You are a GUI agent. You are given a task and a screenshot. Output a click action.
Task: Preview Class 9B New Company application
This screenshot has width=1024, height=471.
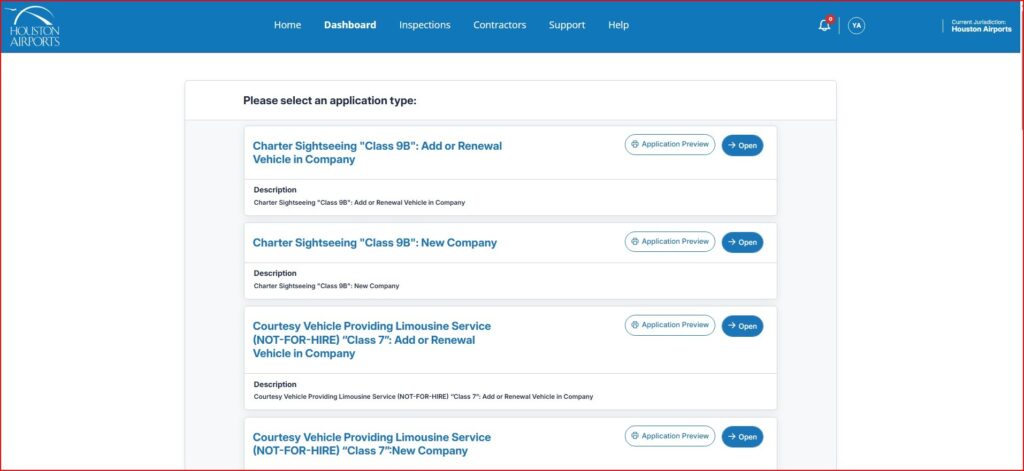tap(670, 242)
